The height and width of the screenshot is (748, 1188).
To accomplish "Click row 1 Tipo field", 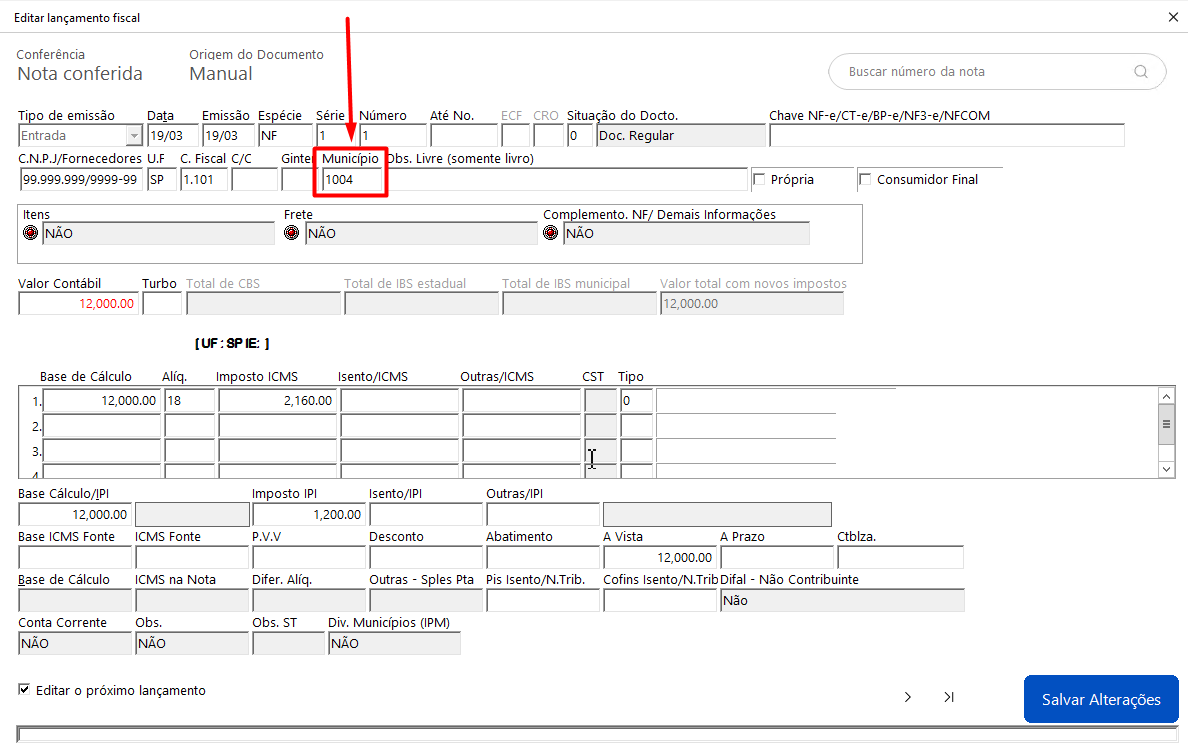I will (x=636, y=400).
